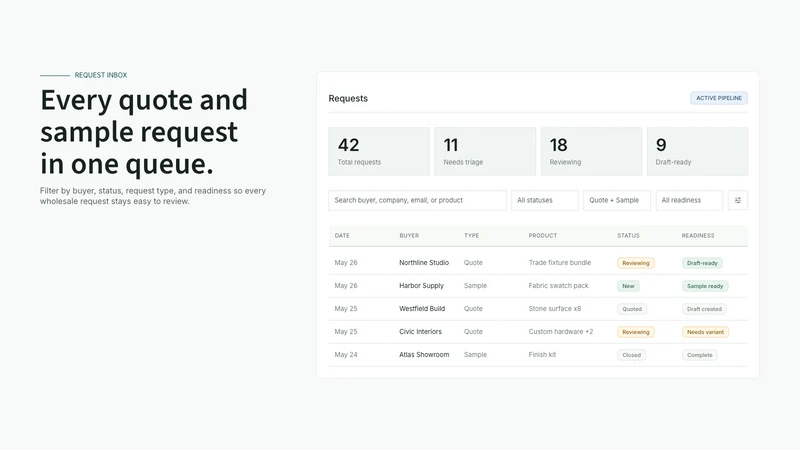This screenshot has width=800, height=450.
Task: Click the Custom hardware +2 product
Action: [x=561, y=332]
